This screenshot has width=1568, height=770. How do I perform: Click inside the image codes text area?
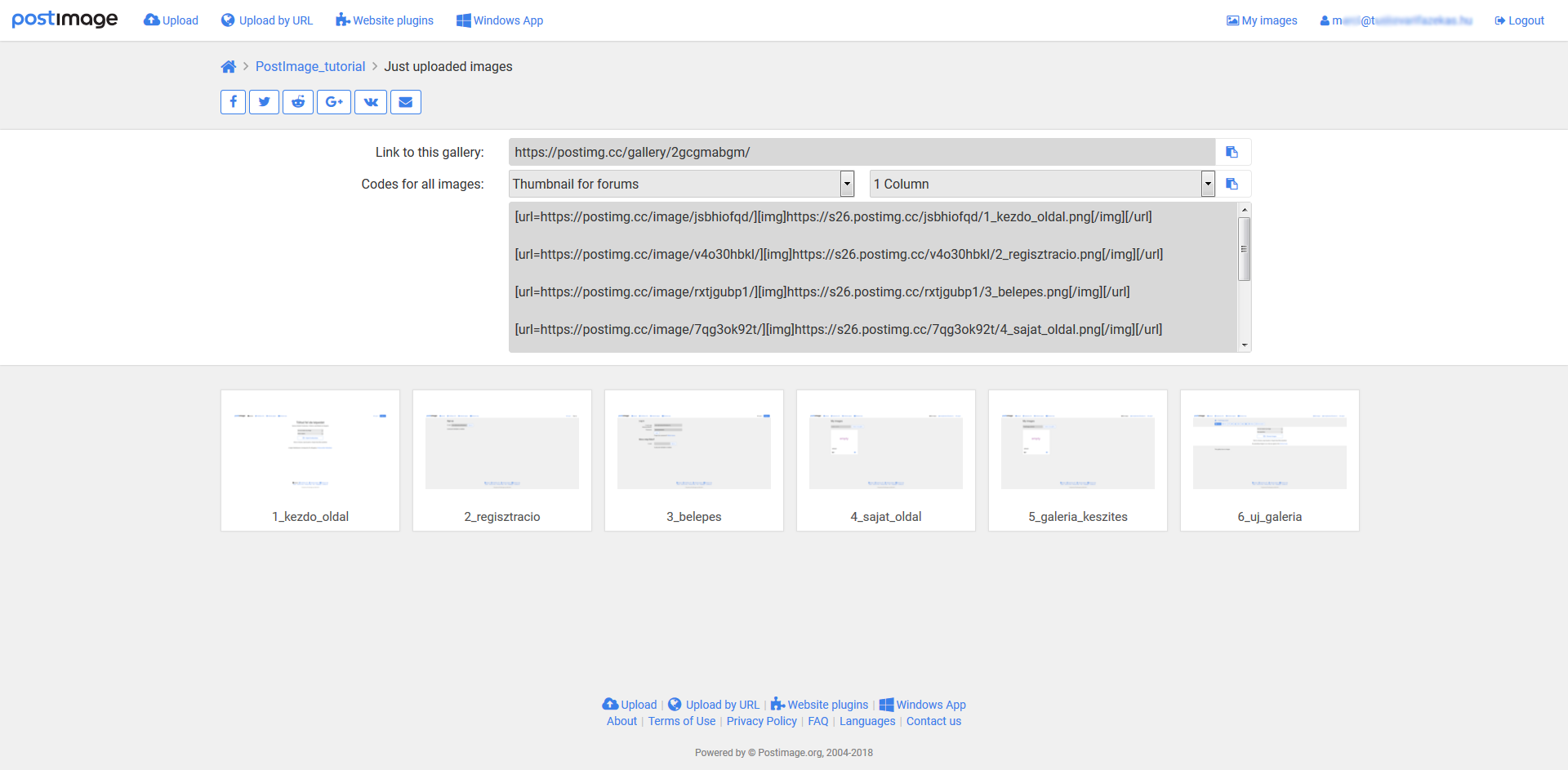873,278
